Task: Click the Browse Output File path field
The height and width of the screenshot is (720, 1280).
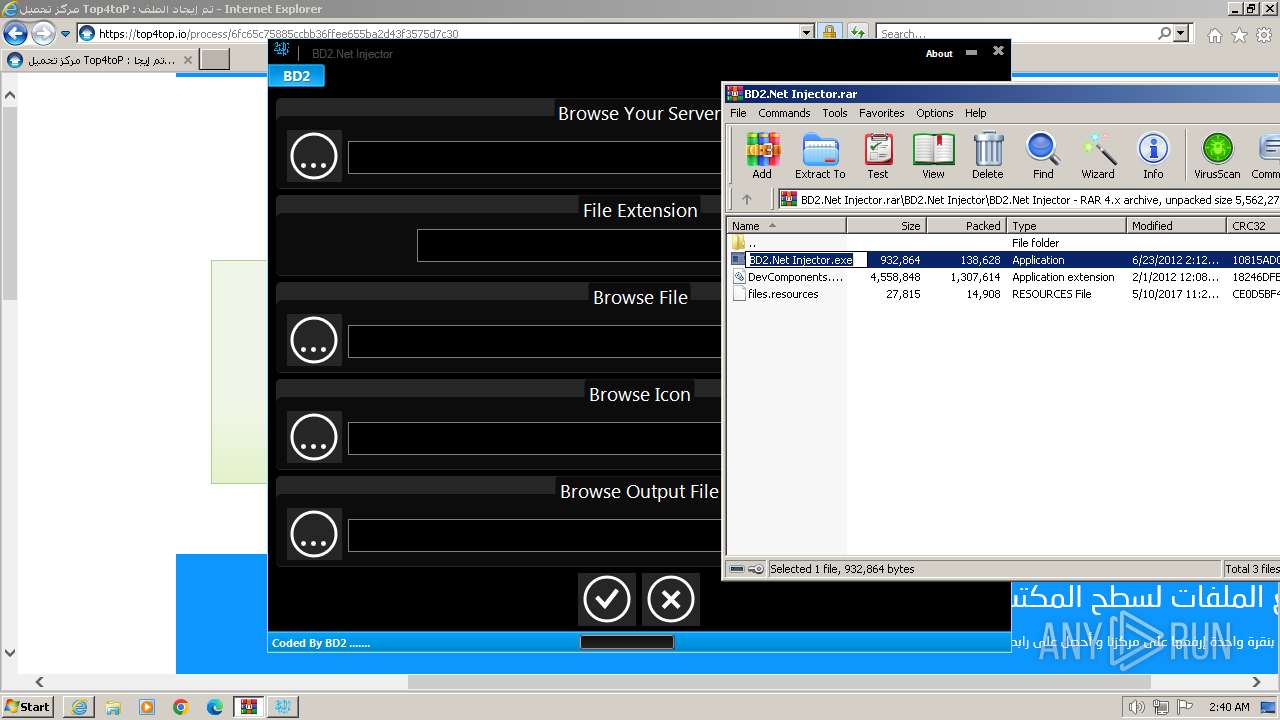Action: tap(534, 536)
